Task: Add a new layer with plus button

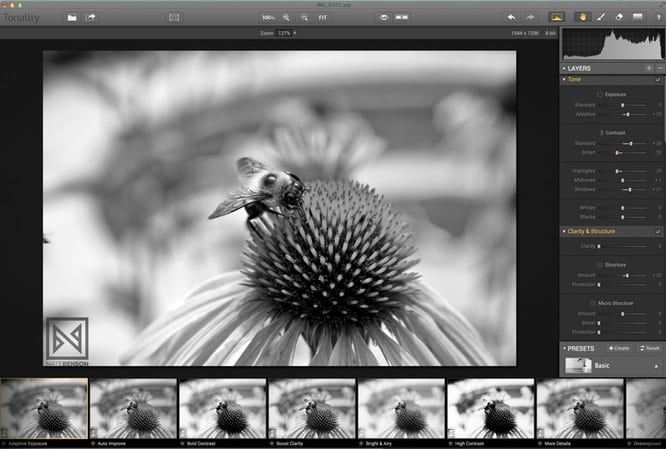Action: click(x=649, y=68)
